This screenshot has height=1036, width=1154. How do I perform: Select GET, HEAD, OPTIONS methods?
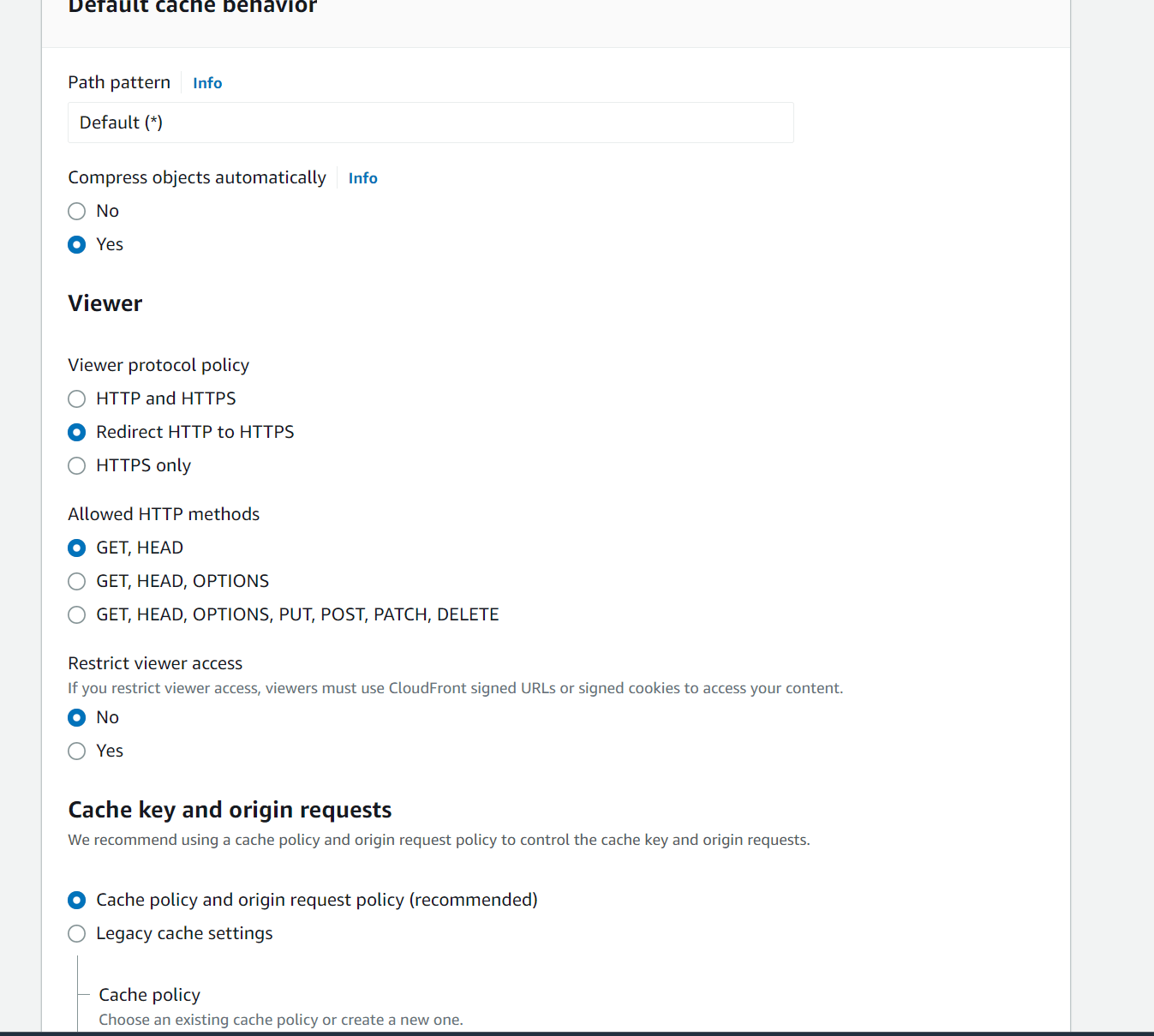point(76,581)
